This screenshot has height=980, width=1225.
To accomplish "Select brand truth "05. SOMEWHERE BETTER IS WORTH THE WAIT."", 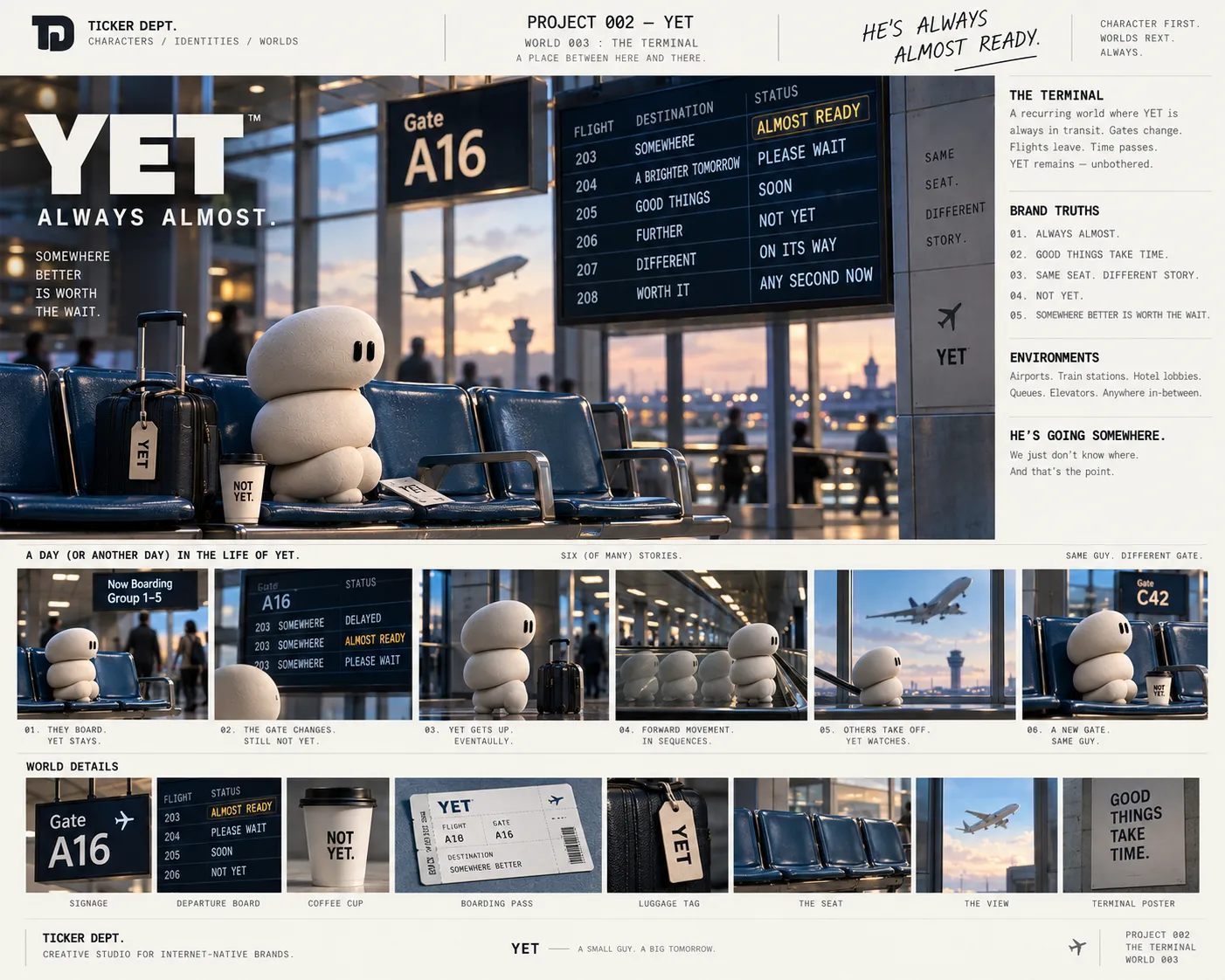I will [1110, 315].
